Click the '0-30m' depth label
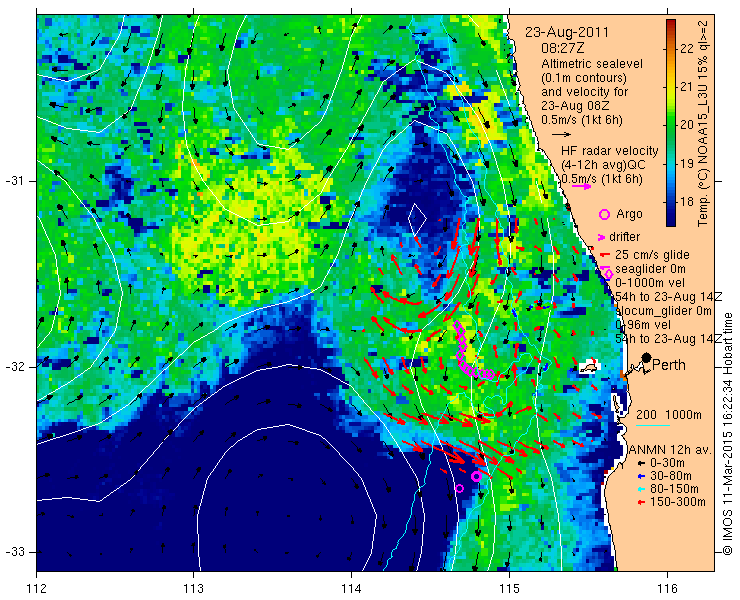The image size is (740, 600). 667,464
